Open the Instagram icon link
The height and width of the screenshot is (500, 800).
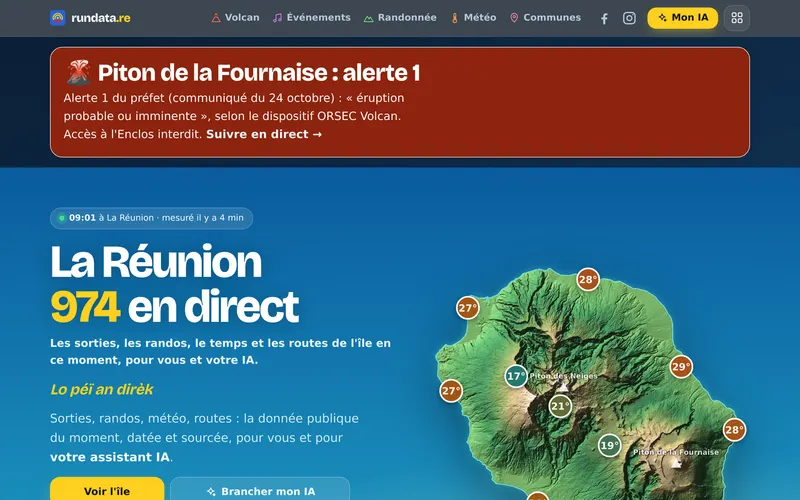click(629, 18)
